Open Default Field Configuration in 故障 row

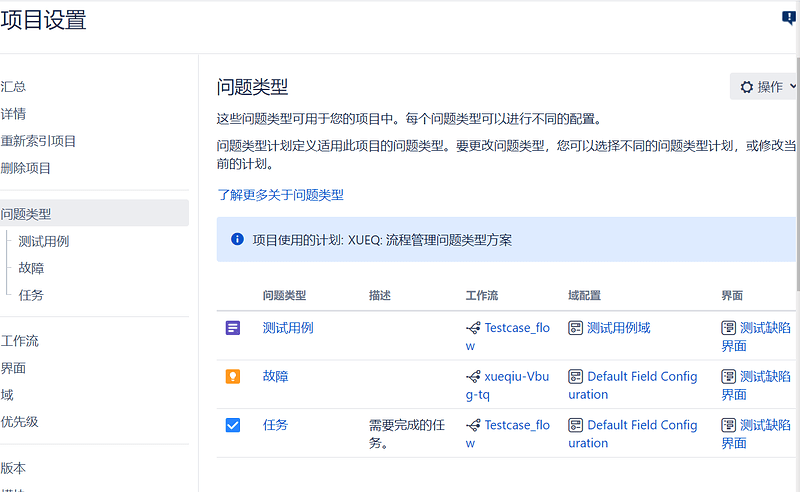coord(633,385)
